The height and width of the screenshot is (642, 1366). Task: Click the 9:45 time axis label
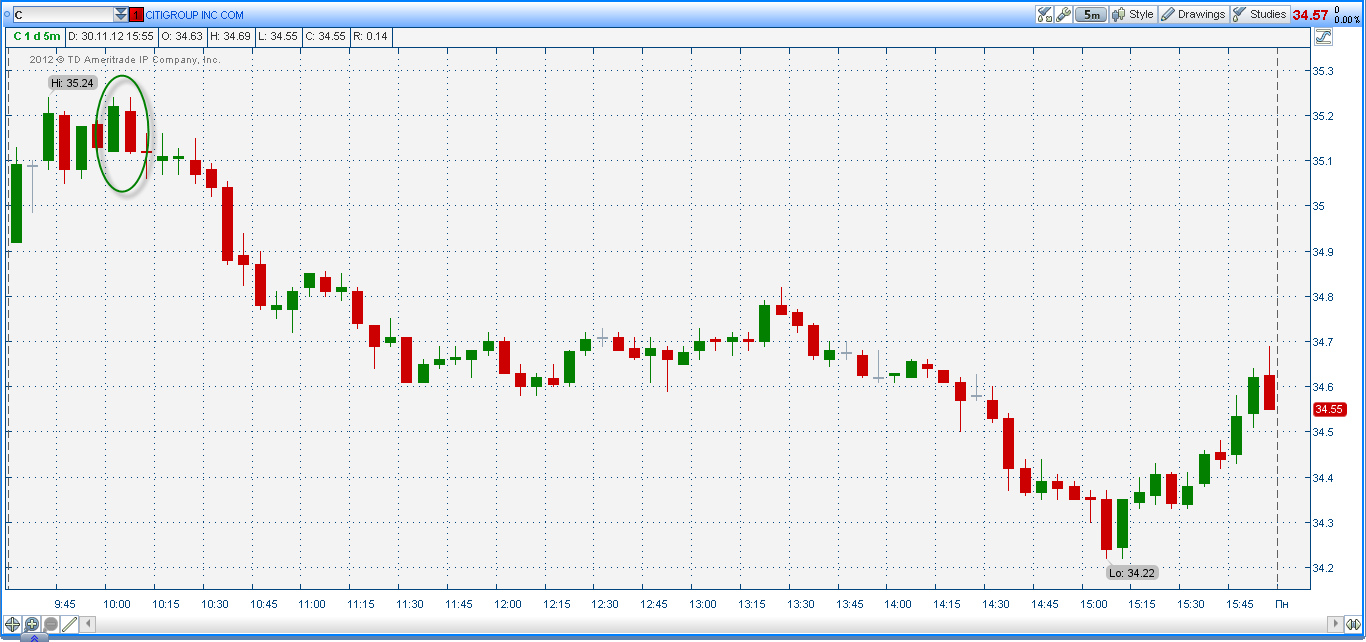(65, 604)
